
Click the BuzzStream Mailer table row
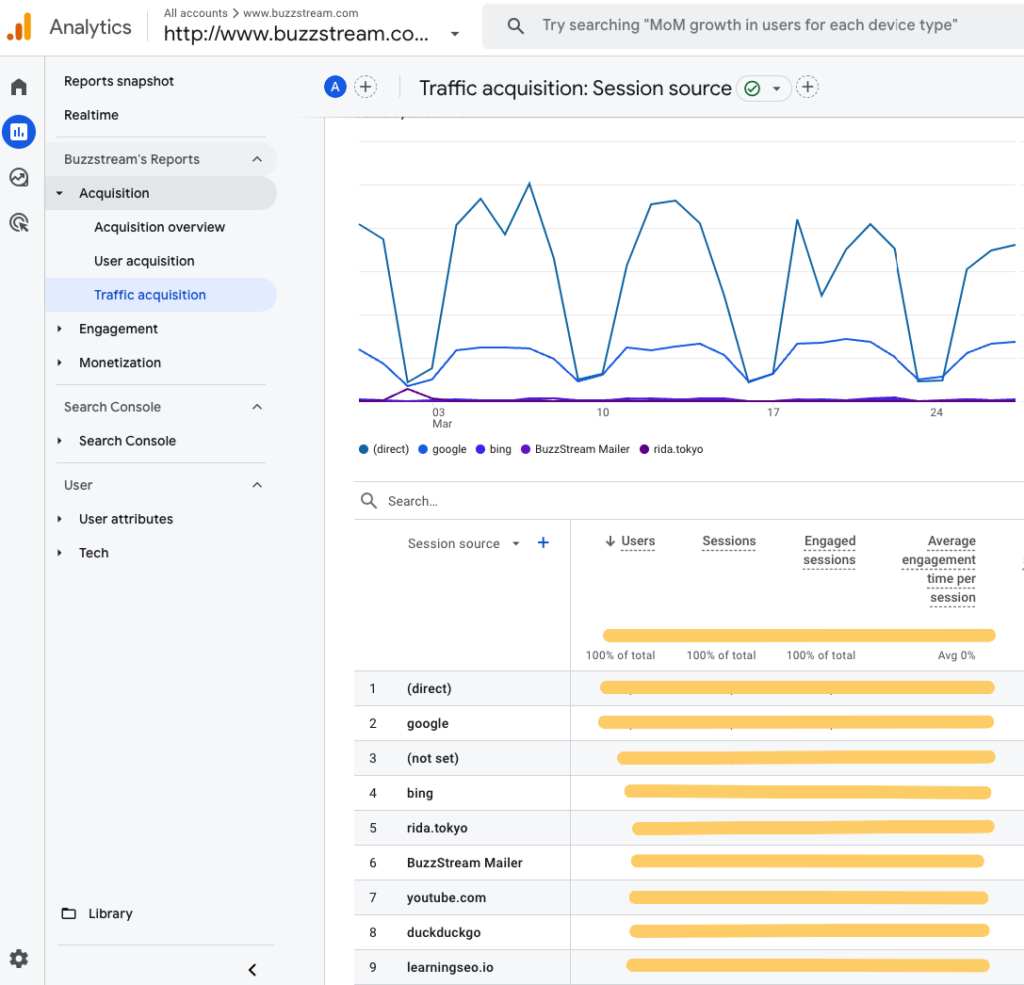[689, 863]
